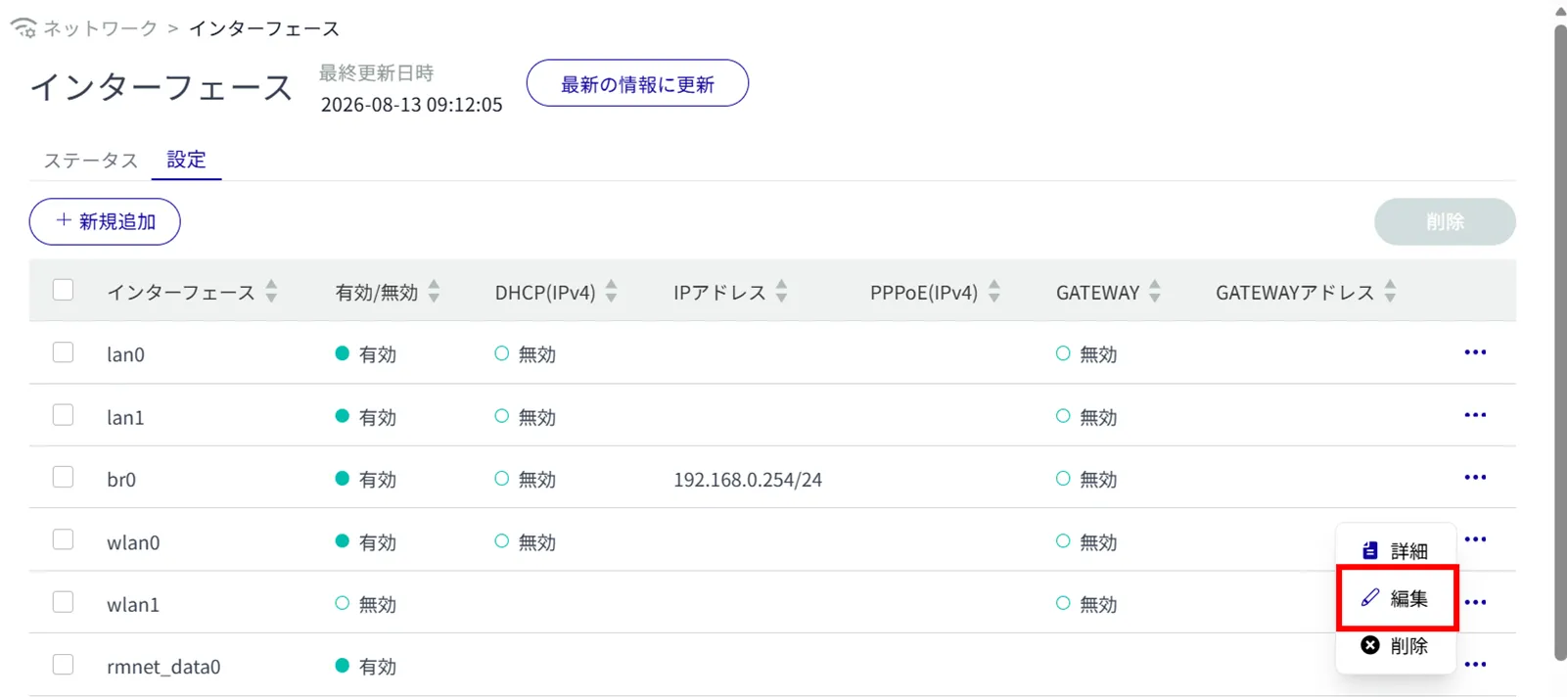Image resolution: width=1568 pixels, height=698 pixels.
Task: Open the three-dot menu for wlan0
Action: 1475,539
